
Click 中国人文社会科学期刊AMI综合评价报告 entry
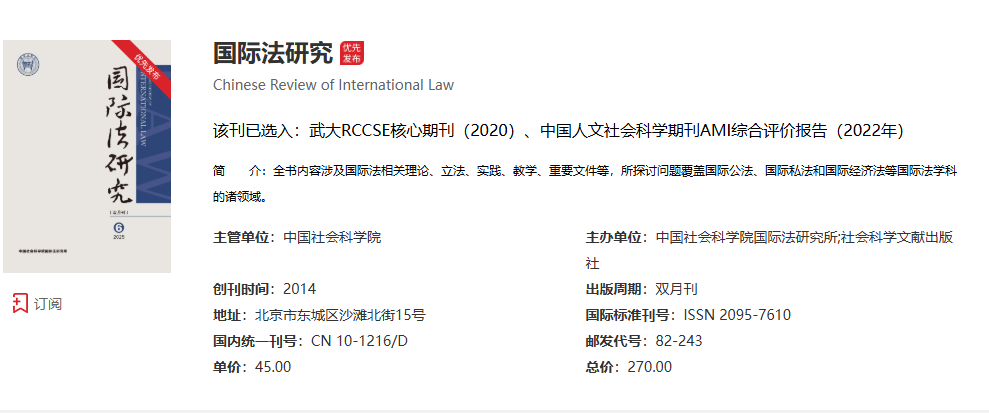[722, 131]
